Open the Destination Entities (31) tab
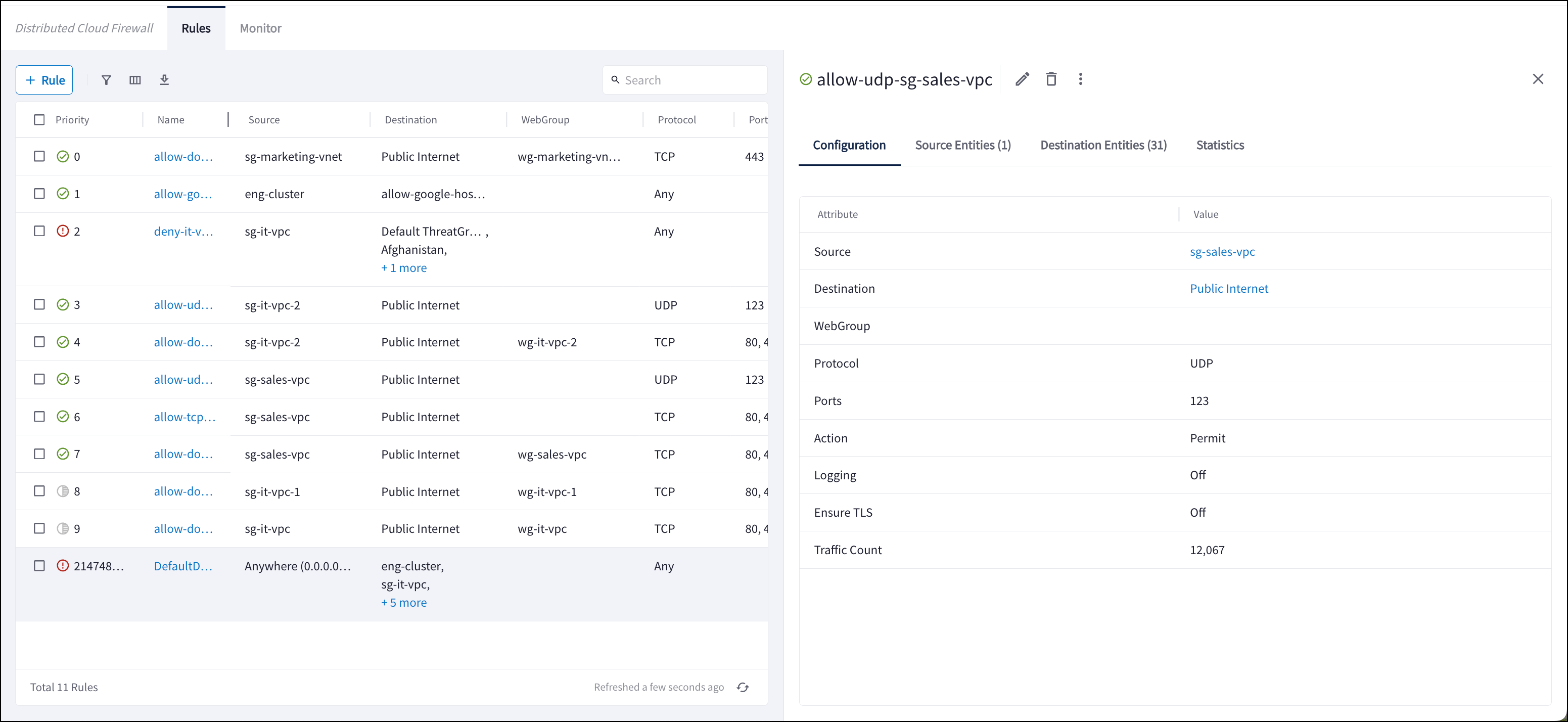Screen dimensions: 1568x722 pyautogui.click(x=1103, y=145)
